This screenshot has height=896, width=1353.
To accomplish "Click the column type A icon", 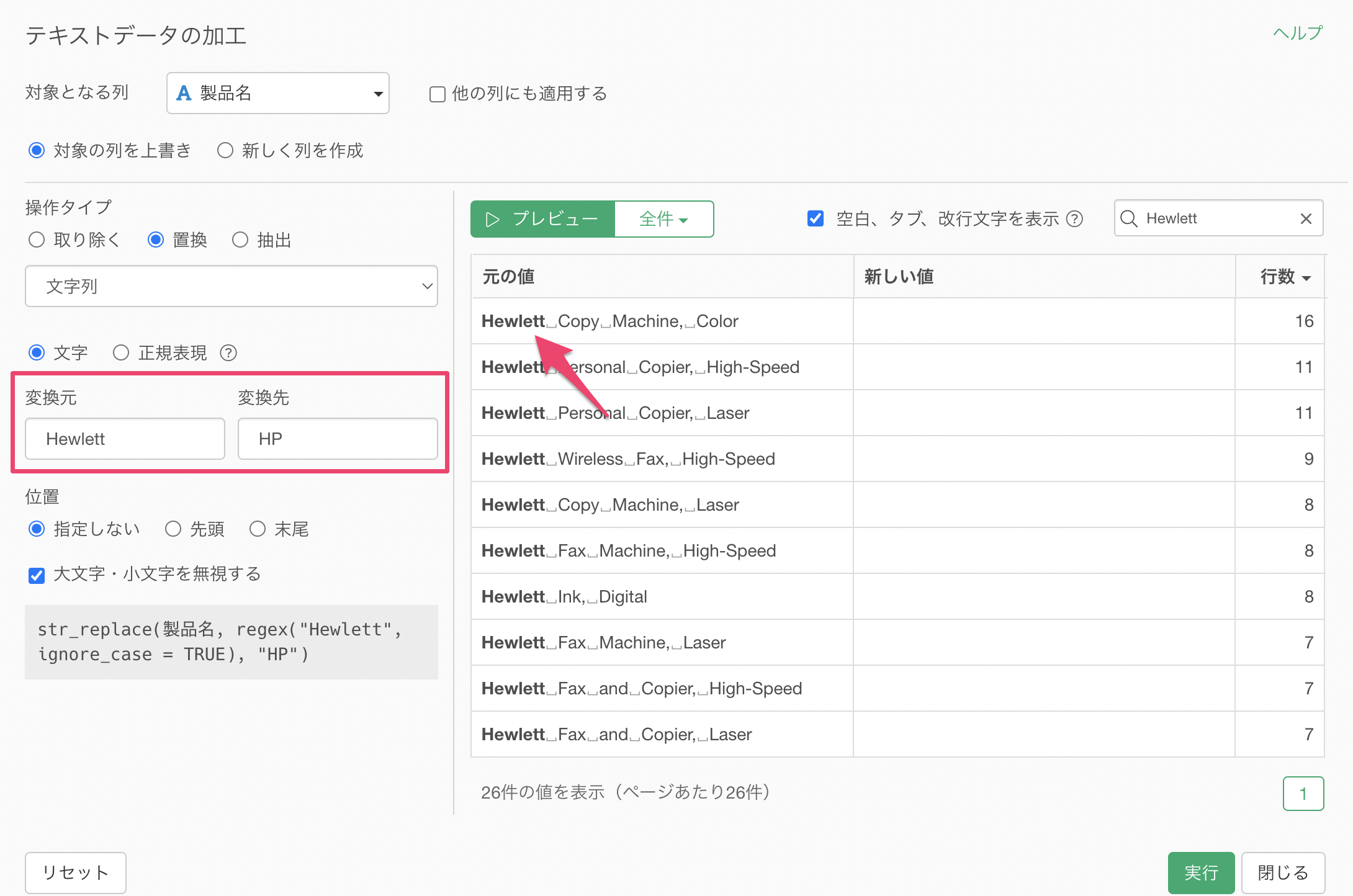I will tap(184, 93).
